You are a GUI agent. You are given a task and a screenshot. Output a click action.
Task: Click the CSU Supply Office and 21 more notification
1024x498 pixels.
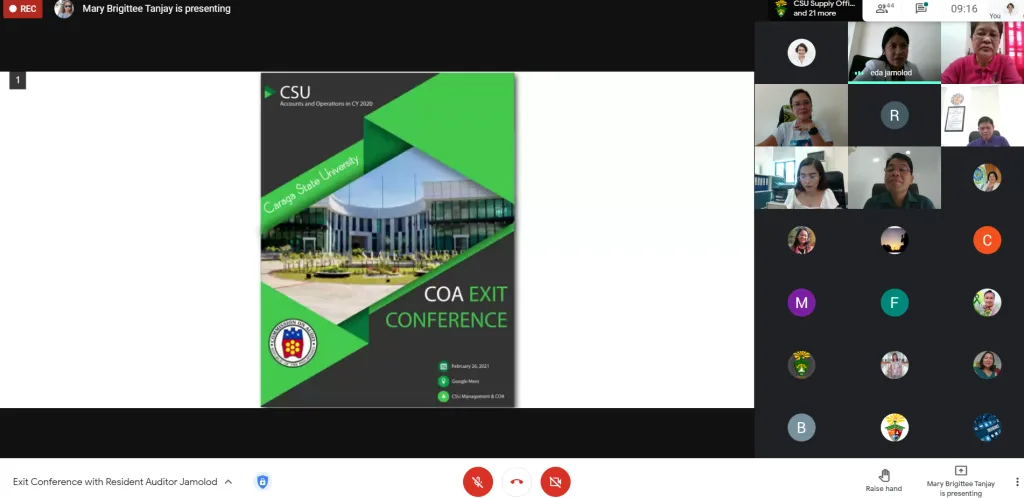point(817,9)
